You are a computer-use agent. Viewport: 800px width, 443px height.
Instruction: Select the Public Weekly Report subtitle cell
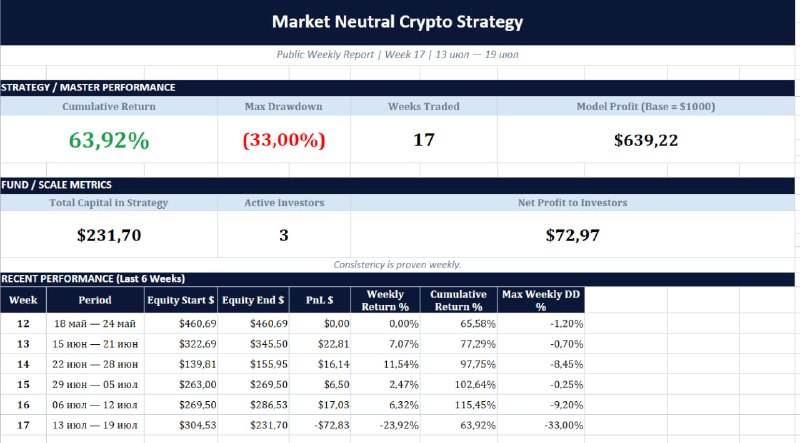pos(397,55)
